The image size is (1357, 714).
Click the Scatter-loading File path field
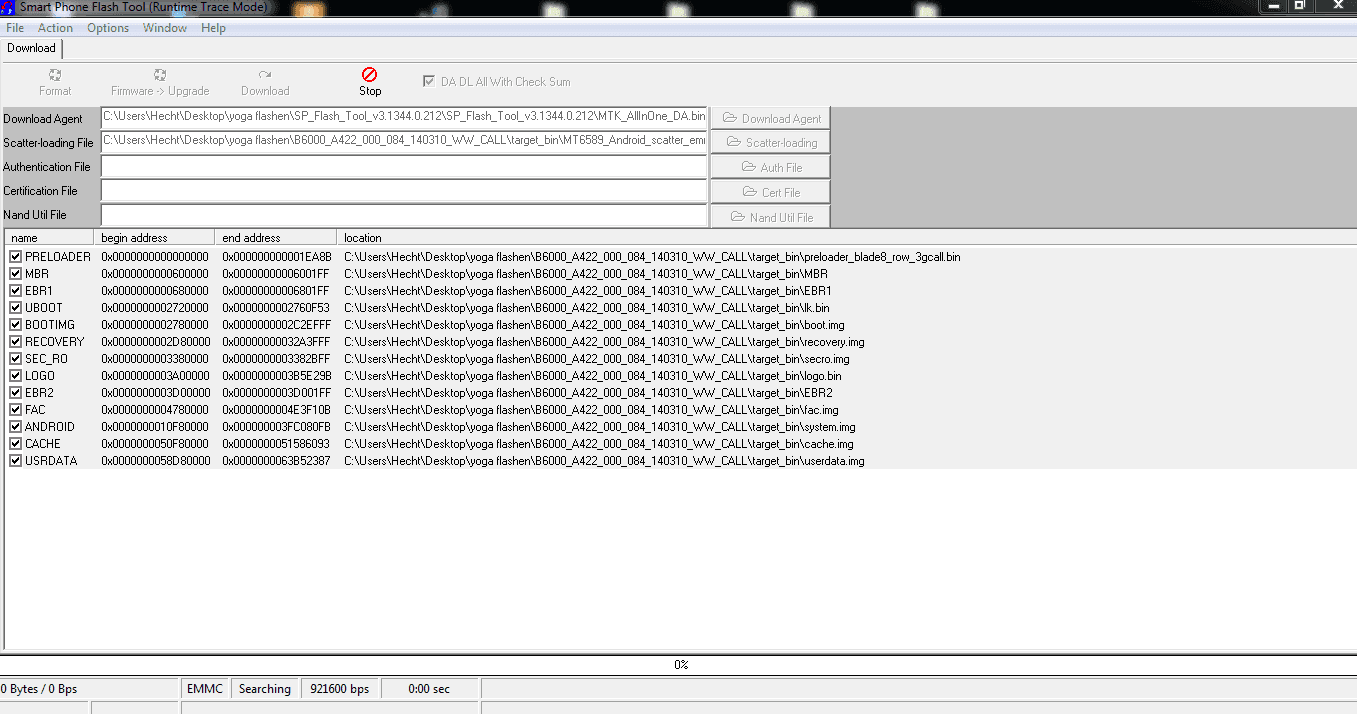[x=404, y=141]
